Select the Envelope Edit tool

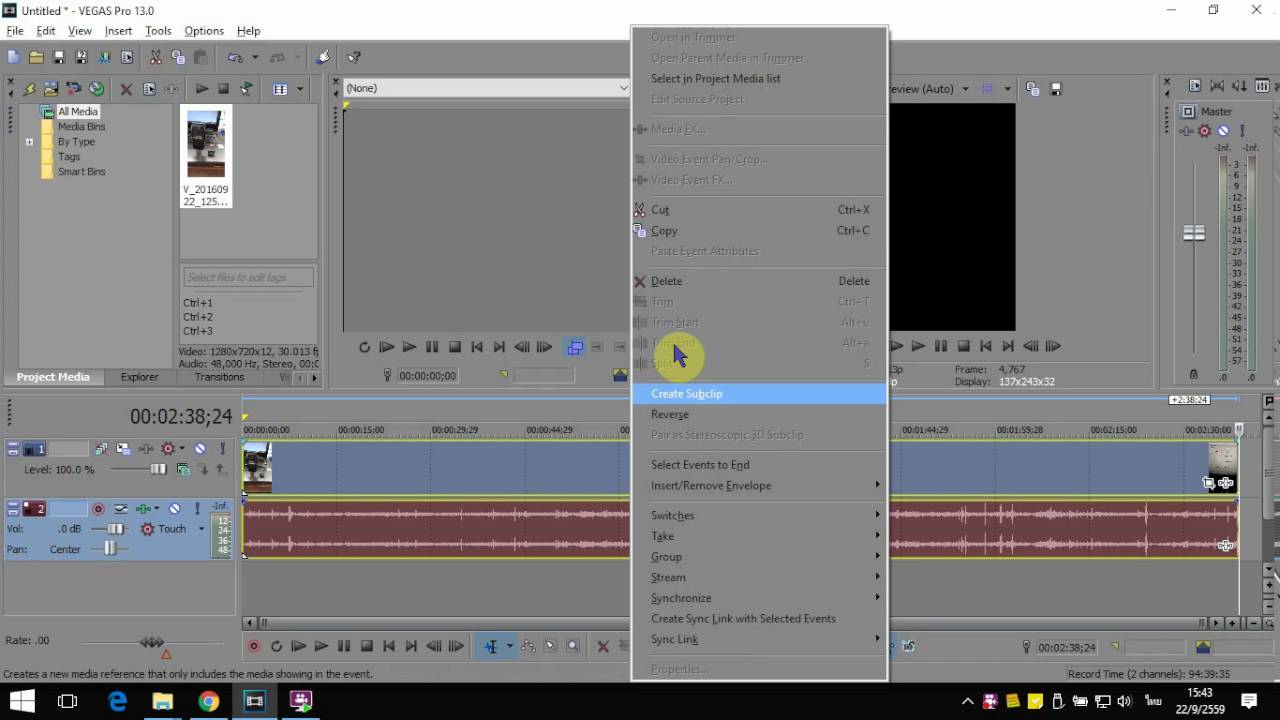point(528,647)
